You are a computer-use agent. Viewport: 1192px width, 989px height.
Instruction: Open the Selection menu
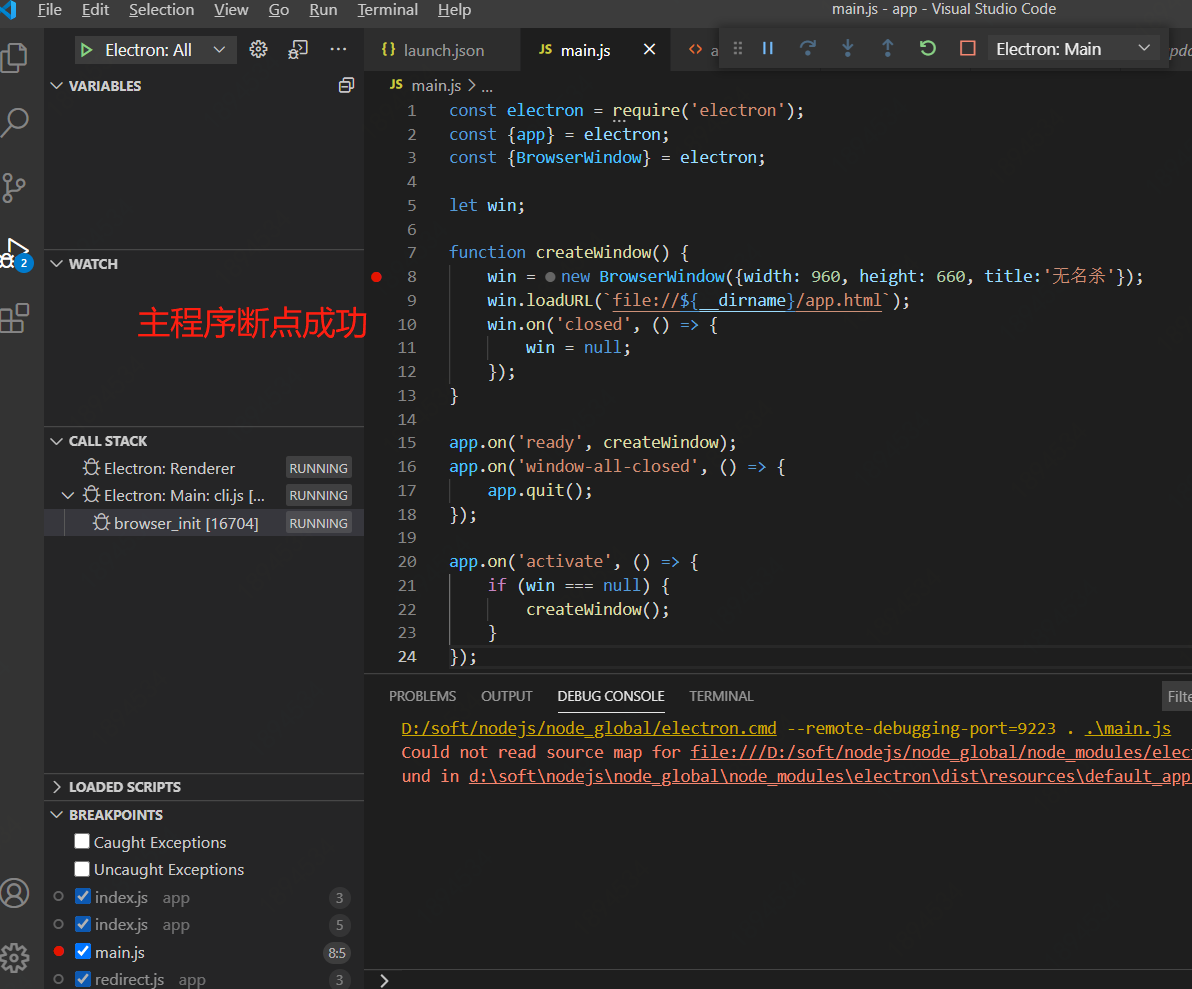161,10
